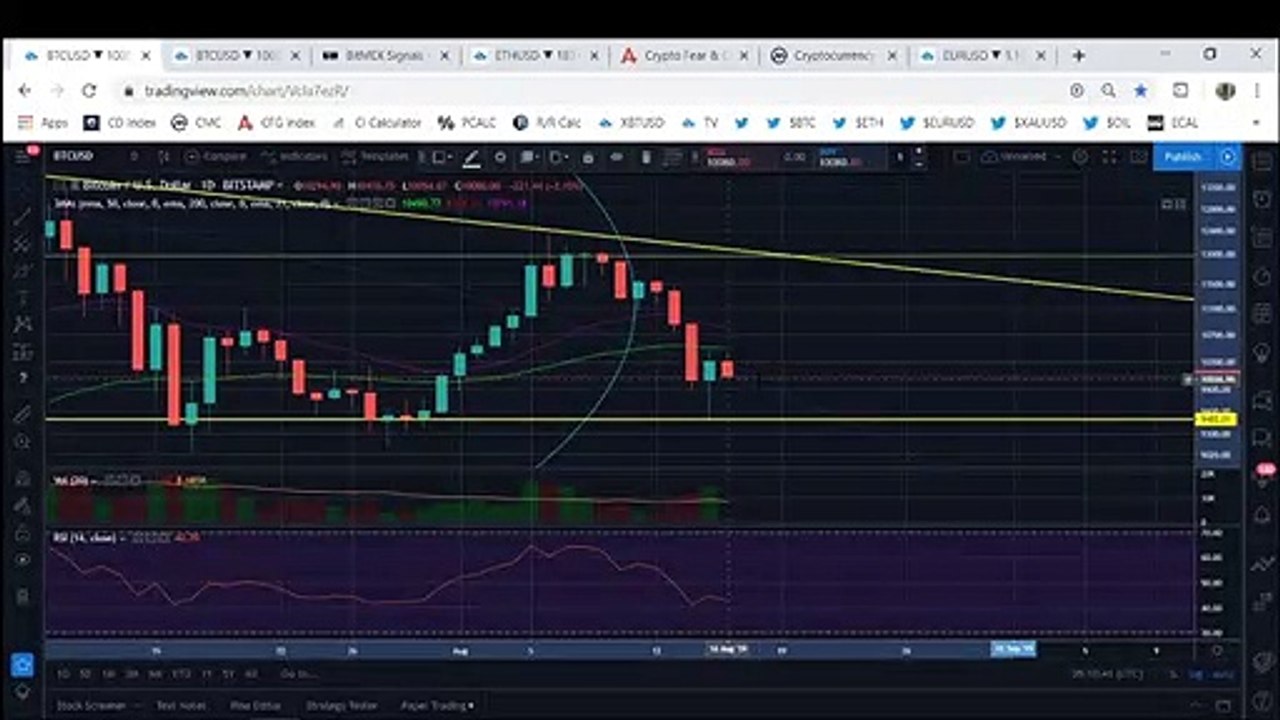Click the highlighted Sep date label on time axis

click(1013, 650)
